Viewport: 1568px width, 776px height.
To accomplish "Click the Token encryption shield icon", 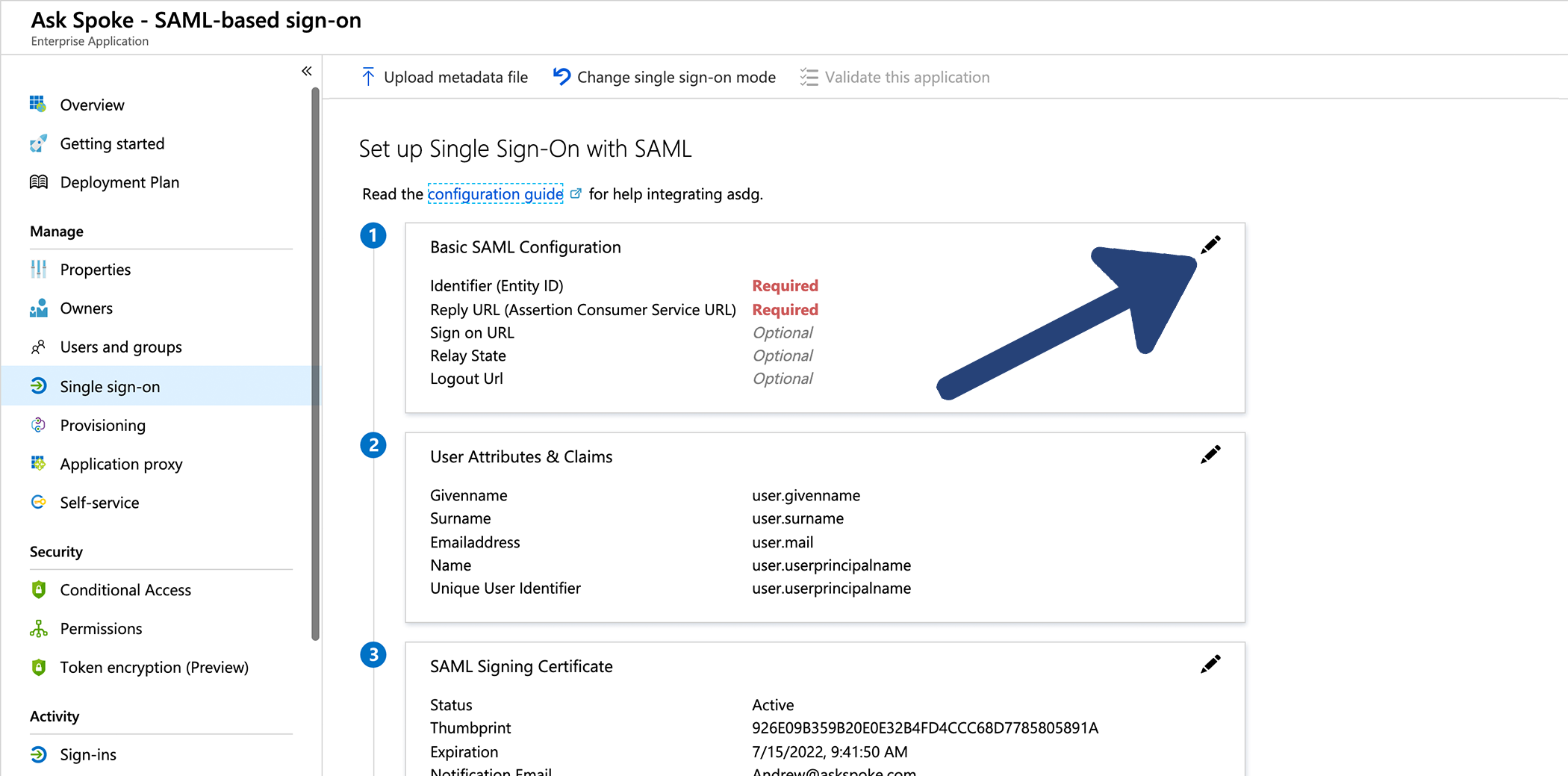I will pyautogui.click(x=38, y=667).
